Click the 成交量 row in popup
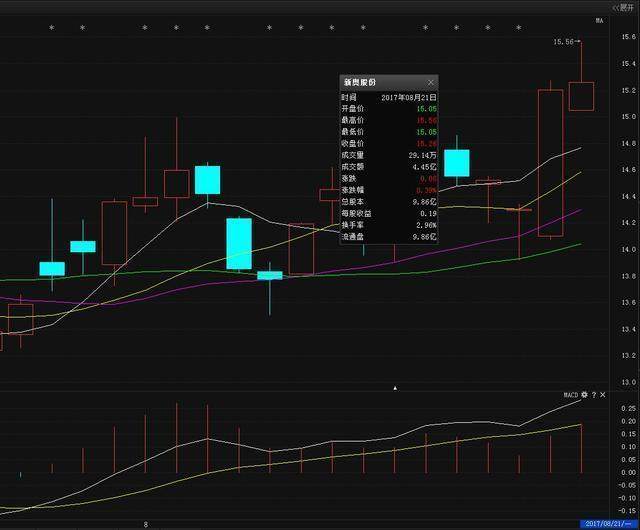640x530 pixels. pyautogui.click(x=388, y=156)
